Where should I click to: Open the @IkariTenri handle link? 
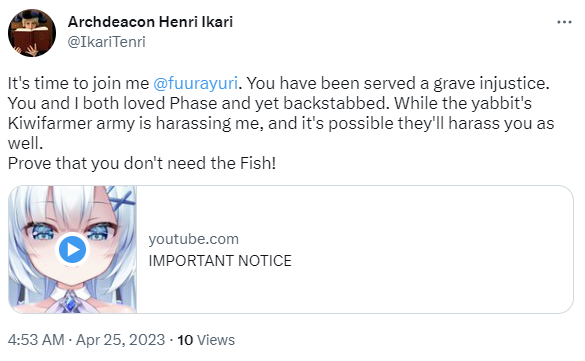106,42
